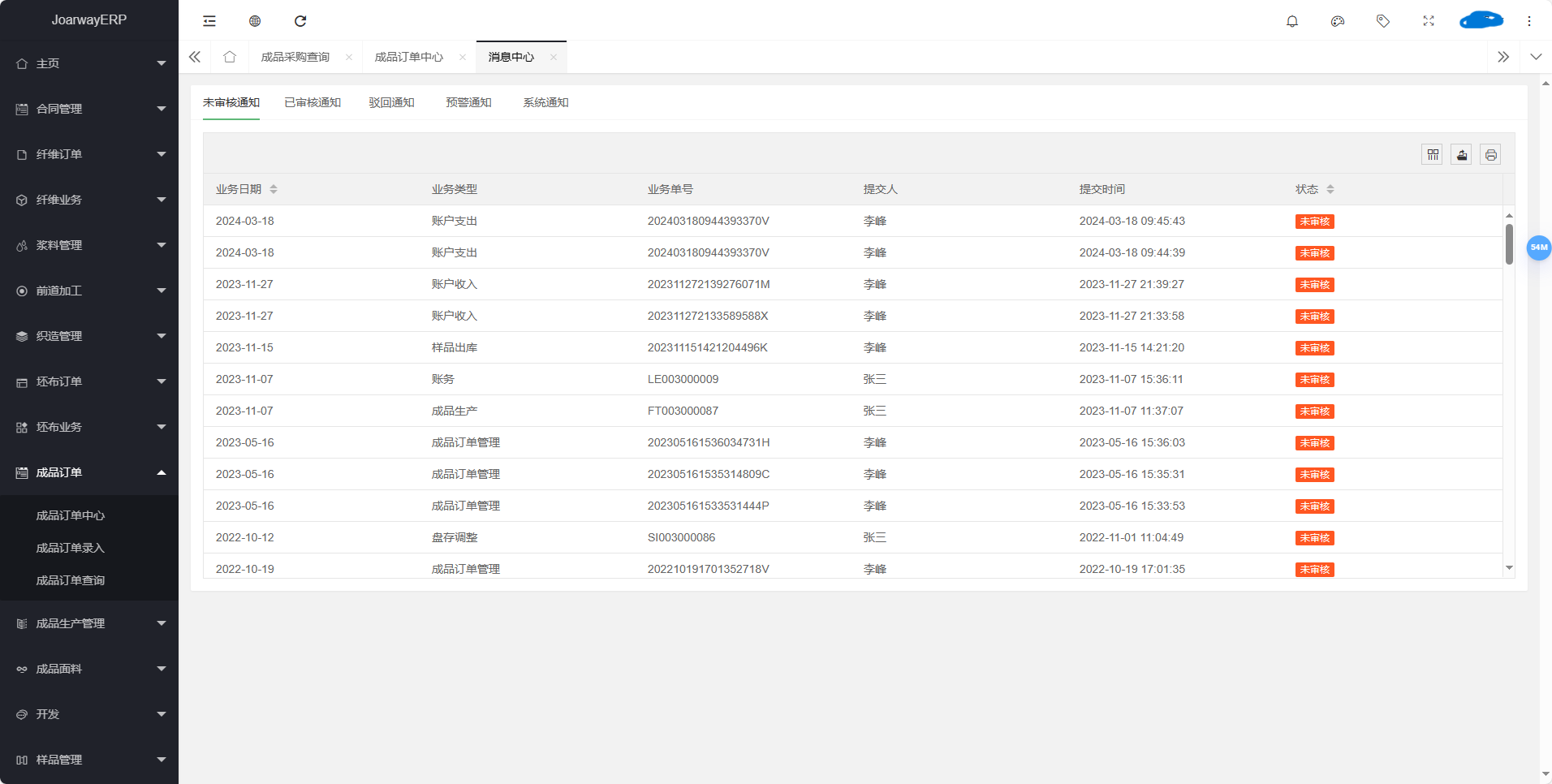1552x784 pixels.
Task: Close the 成品订单中心 tab
Action: [463, 57]
